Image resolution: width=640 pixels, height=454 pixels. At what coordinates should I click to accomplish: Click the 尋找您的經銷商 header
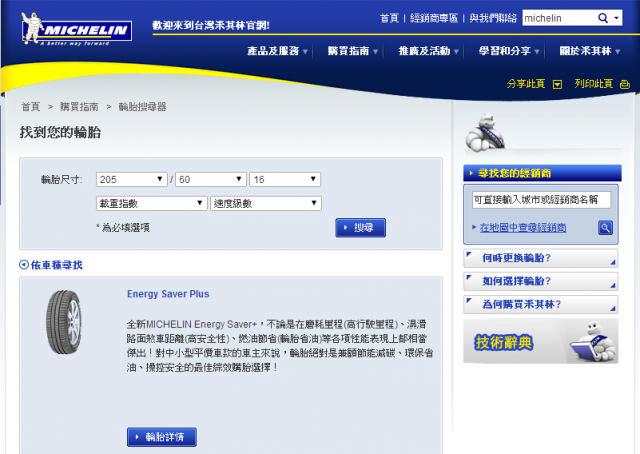coord(542,173)
